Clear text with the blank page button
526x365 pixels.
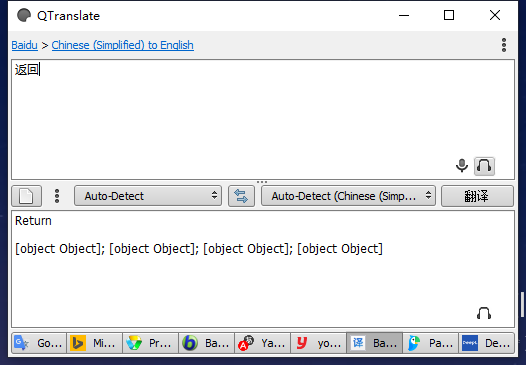click(x=27, y=196)
